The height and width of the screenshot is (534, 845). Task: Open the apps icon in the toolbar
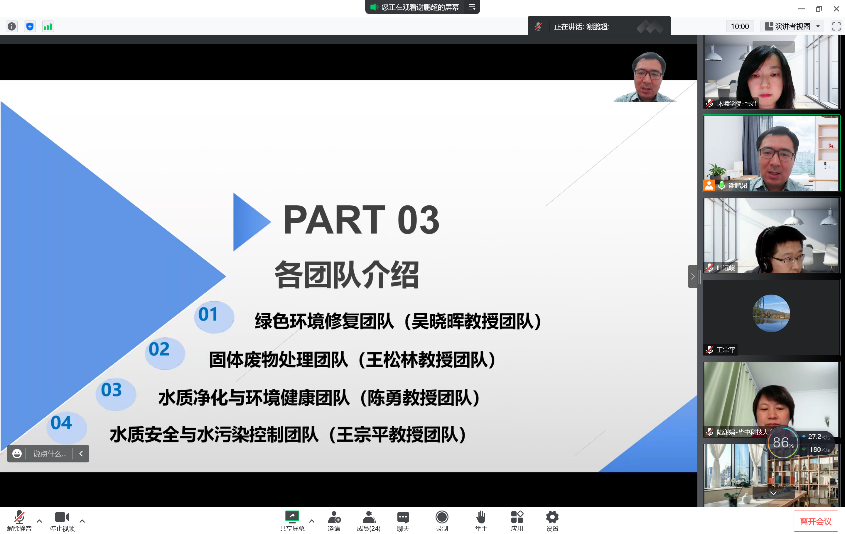[x=517, y=518]
